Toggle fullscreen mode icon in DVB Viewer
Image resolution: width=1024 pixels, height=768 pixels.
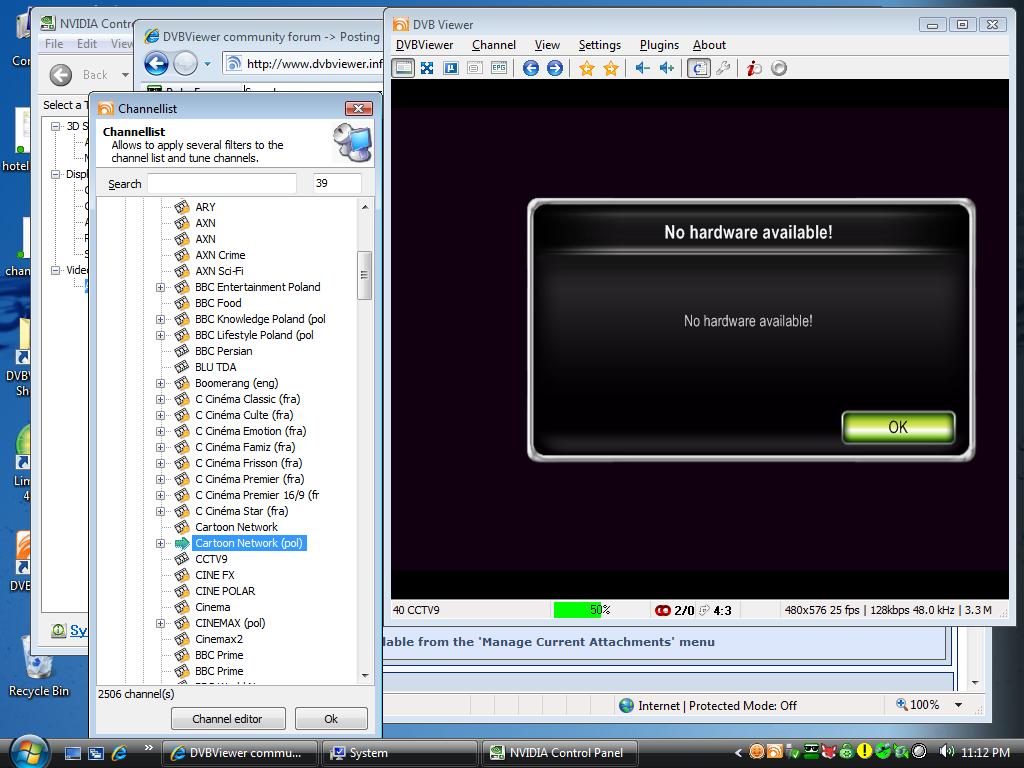point(427,68)
